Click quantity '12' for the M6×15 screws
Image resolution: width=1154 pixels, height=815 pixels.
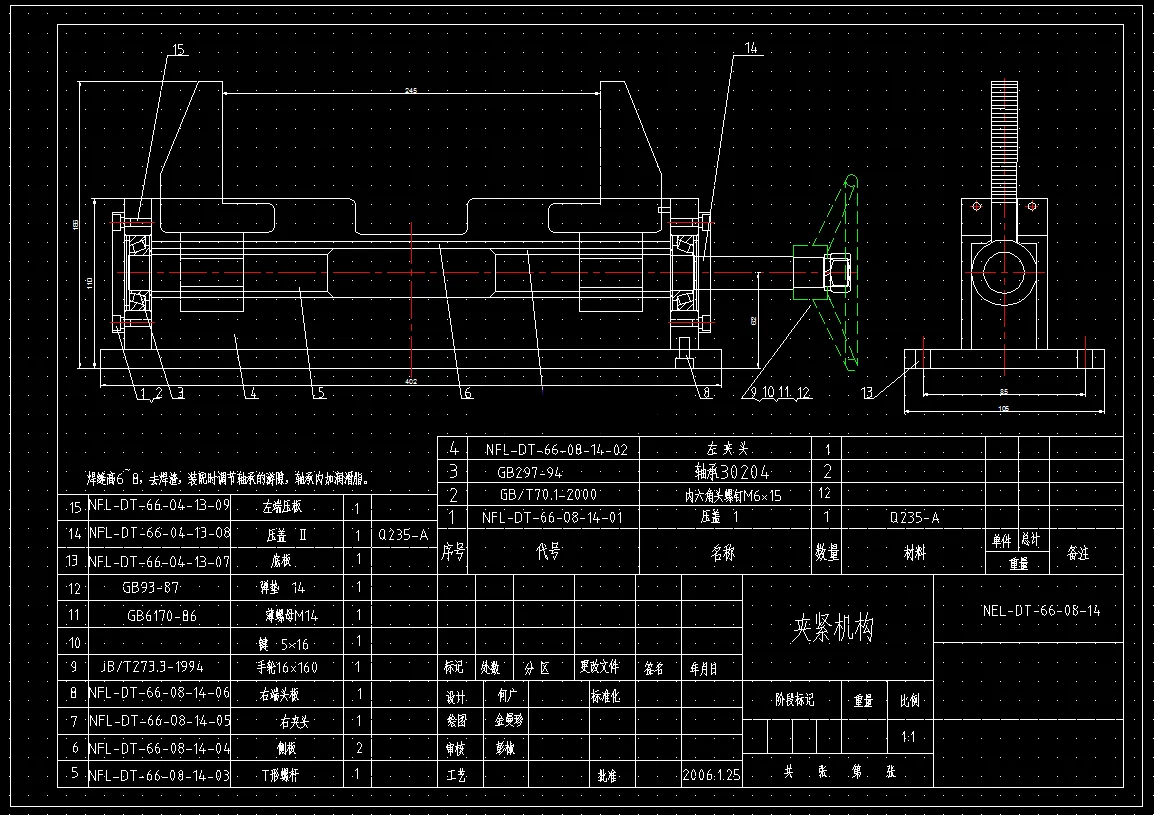click(825, 493)
